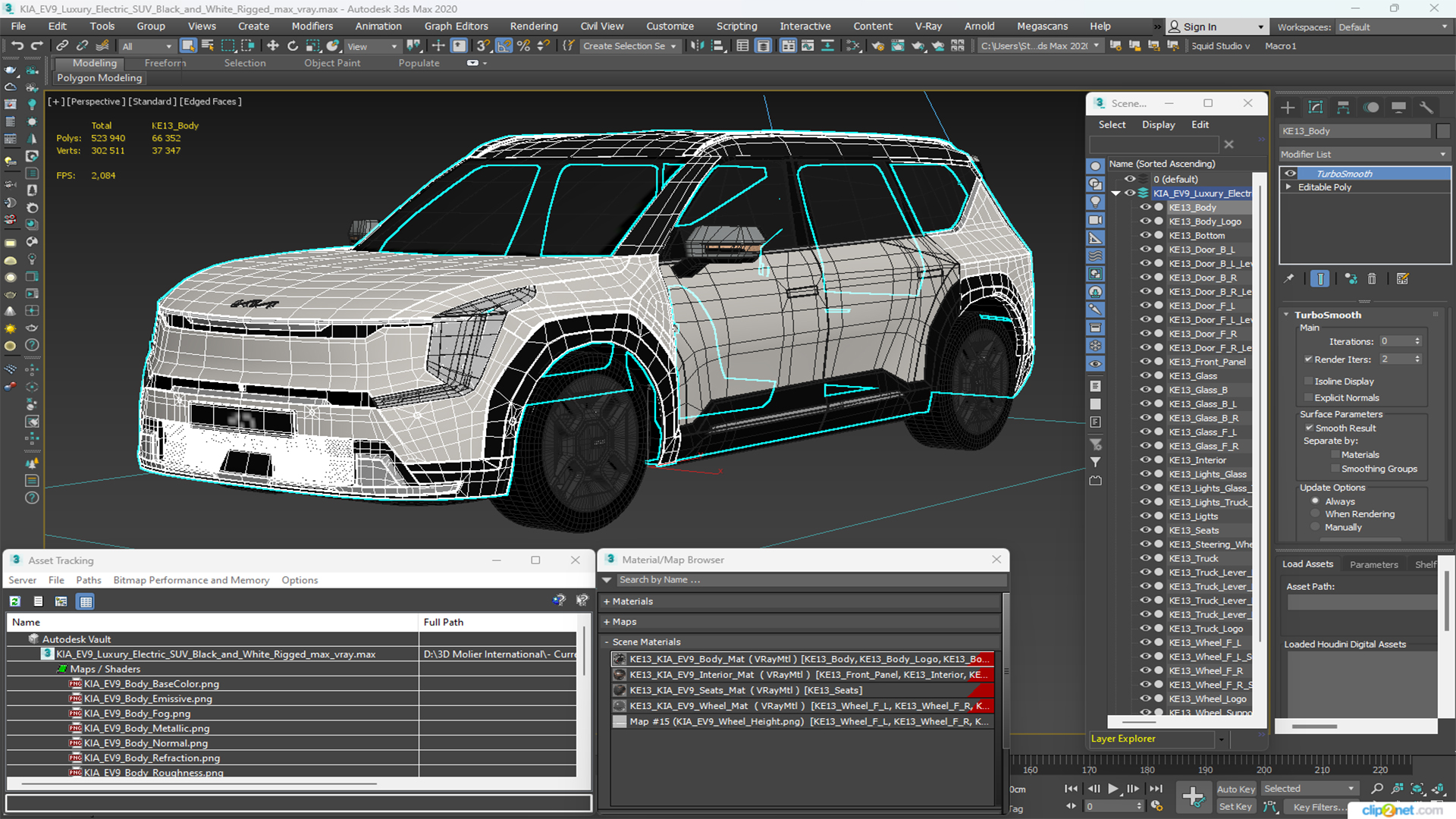1456x819 pixels.
Task: Toggle the Percent Snap button
Action: 523,46
